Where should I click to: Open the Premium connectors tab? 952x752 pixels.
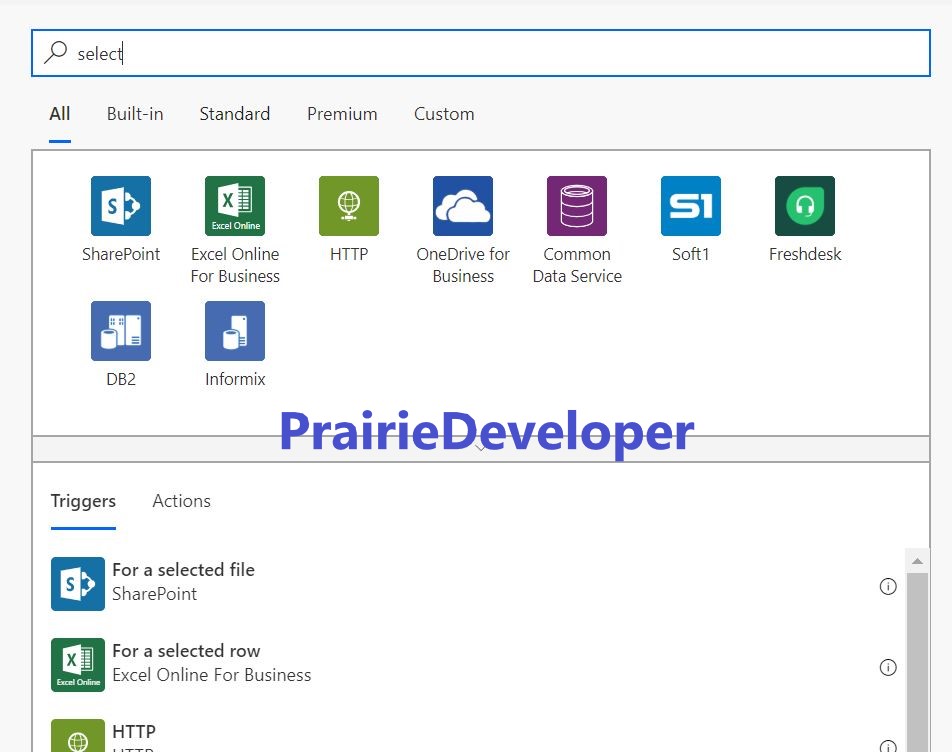click(x=342, y=114)
